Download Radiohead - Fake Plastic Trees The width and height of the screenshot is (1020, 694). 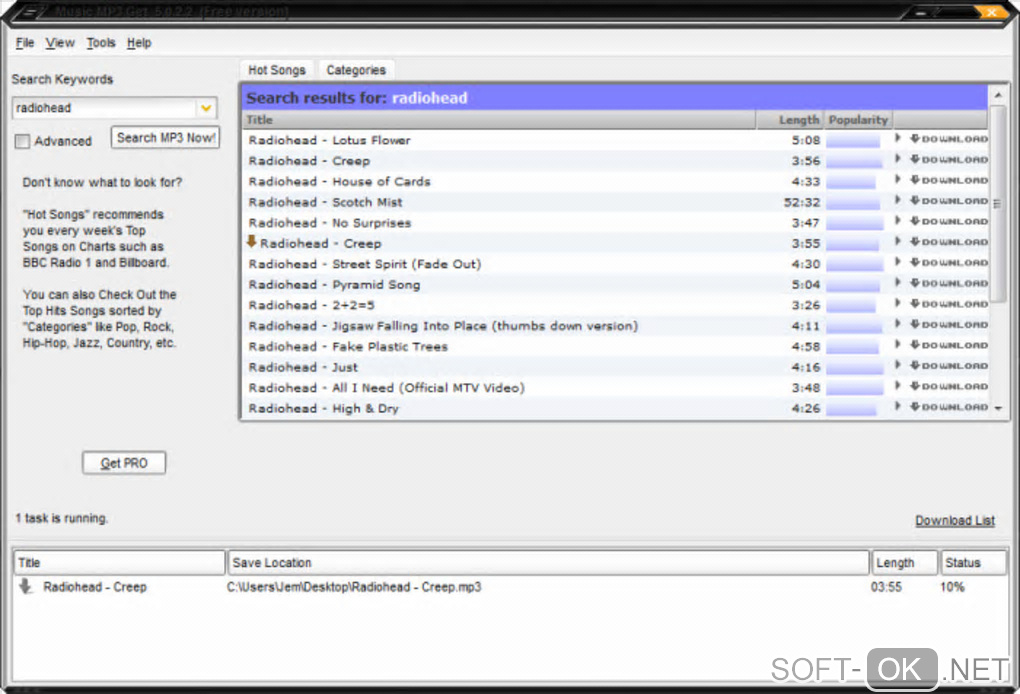[x=948, y=345]
